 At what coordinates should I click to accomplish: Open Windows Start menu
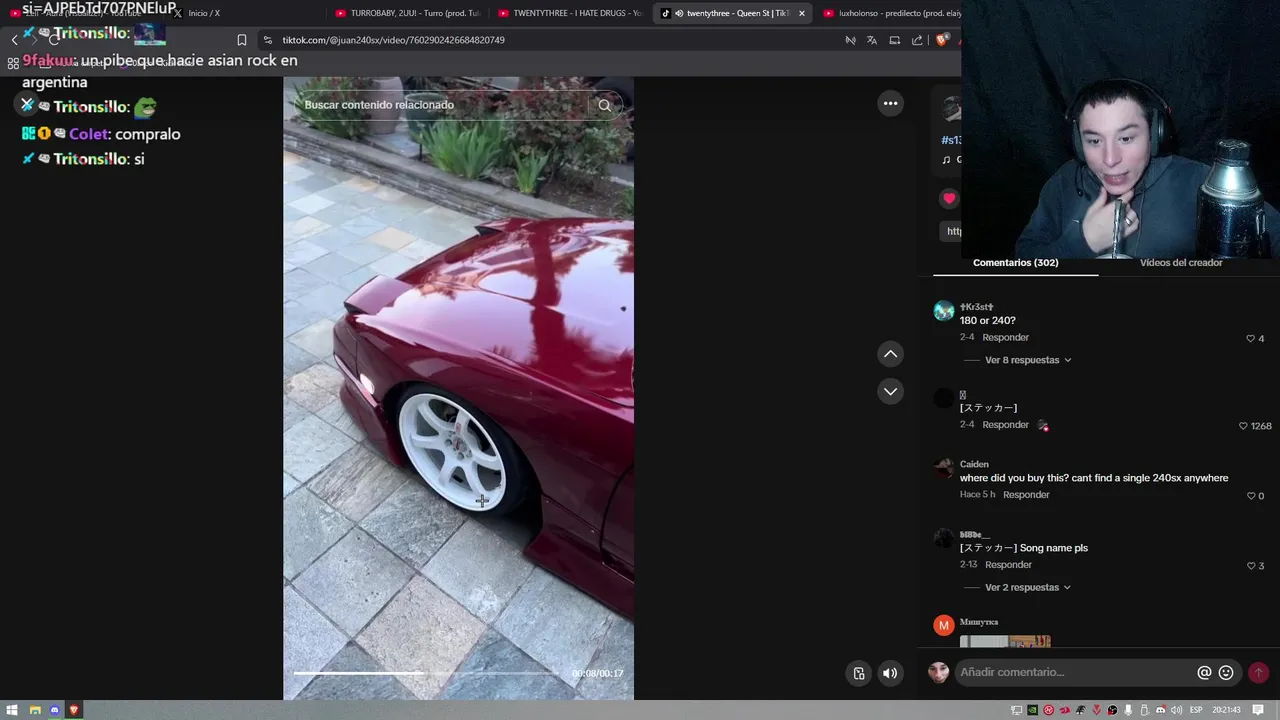(x=14, y=710)
